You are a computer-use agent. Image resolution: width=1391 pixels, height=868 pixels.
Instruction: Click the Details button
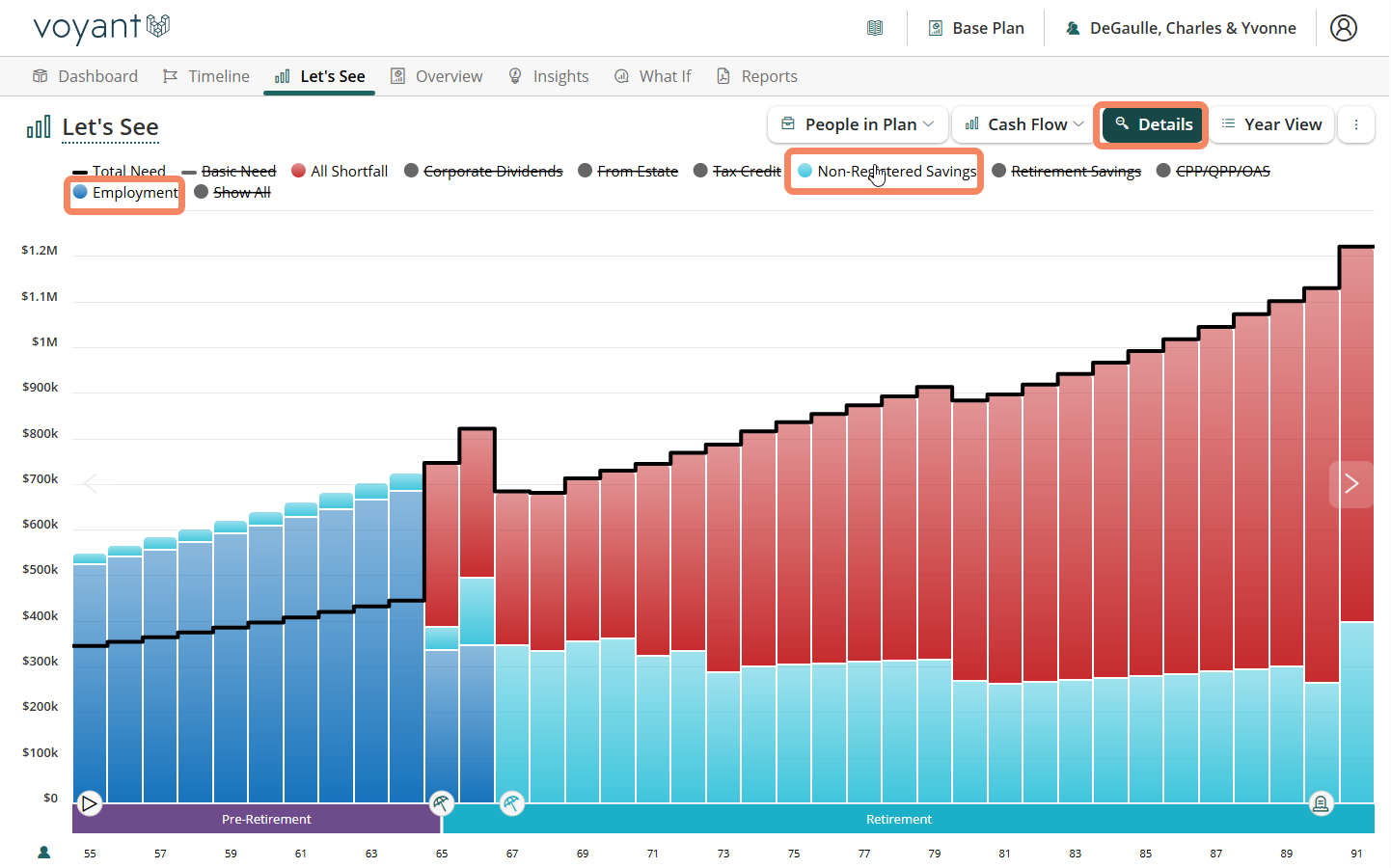click(1153, 124)
